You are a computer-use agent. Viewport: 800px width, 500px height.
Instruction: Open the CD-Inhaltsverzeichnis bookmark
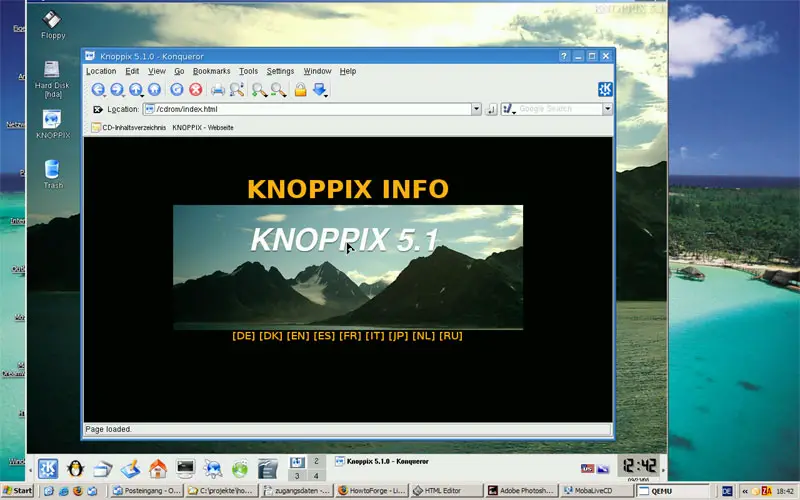[x=129, y=128]
